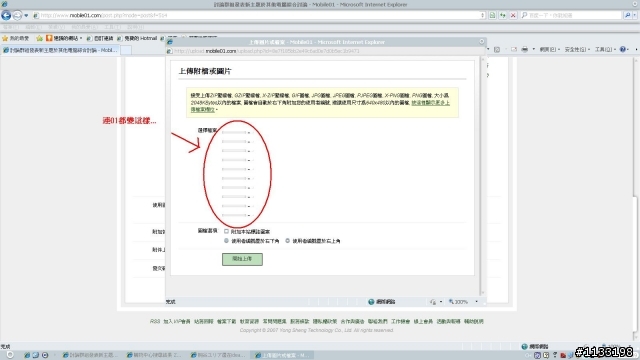Expand the popup zoom level dropdown arrow
Viewport: 640px width, 360px height.
476,302
